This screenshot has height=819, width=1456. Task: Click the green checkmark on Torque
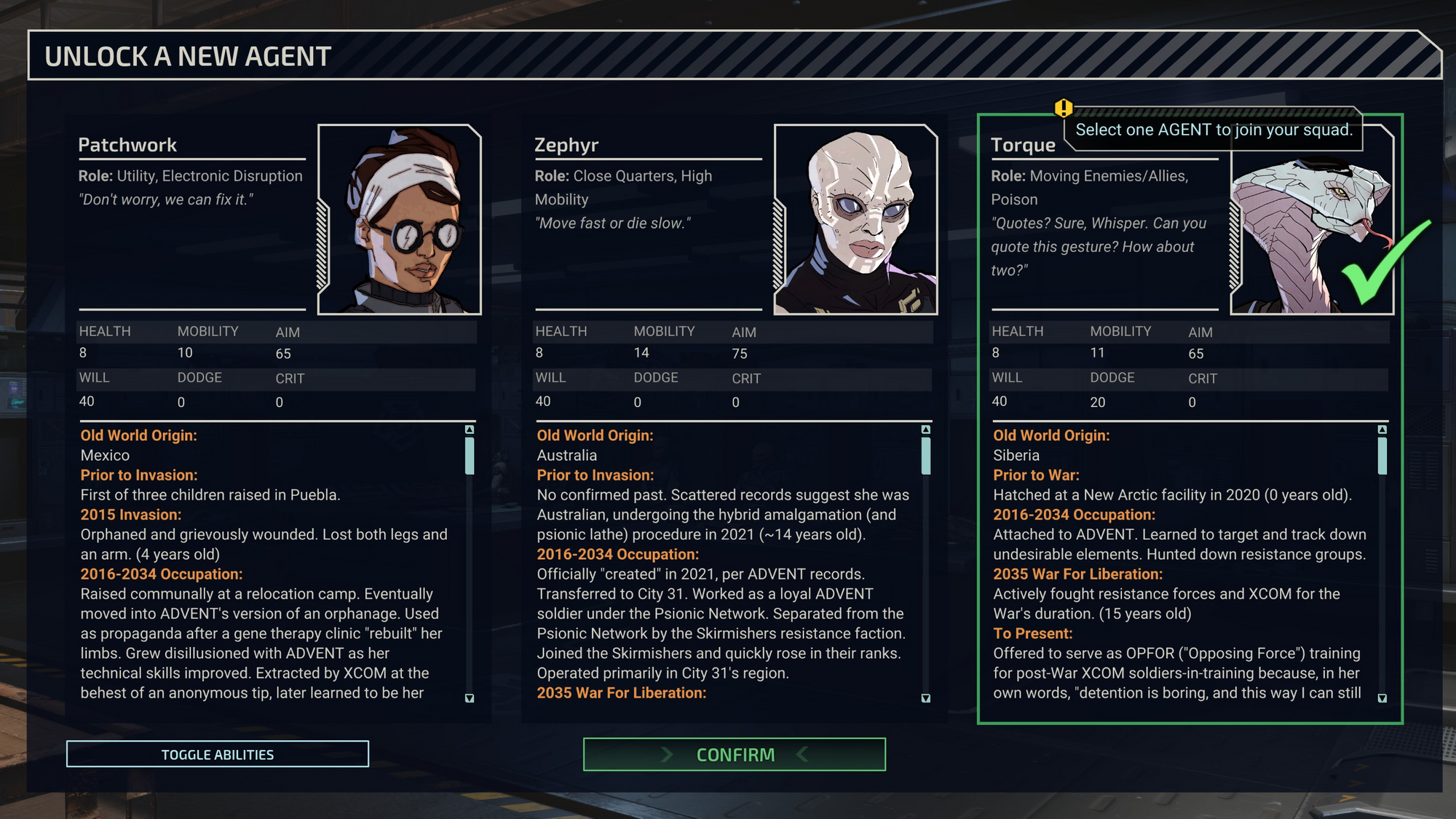click(x=1386, y=262)
